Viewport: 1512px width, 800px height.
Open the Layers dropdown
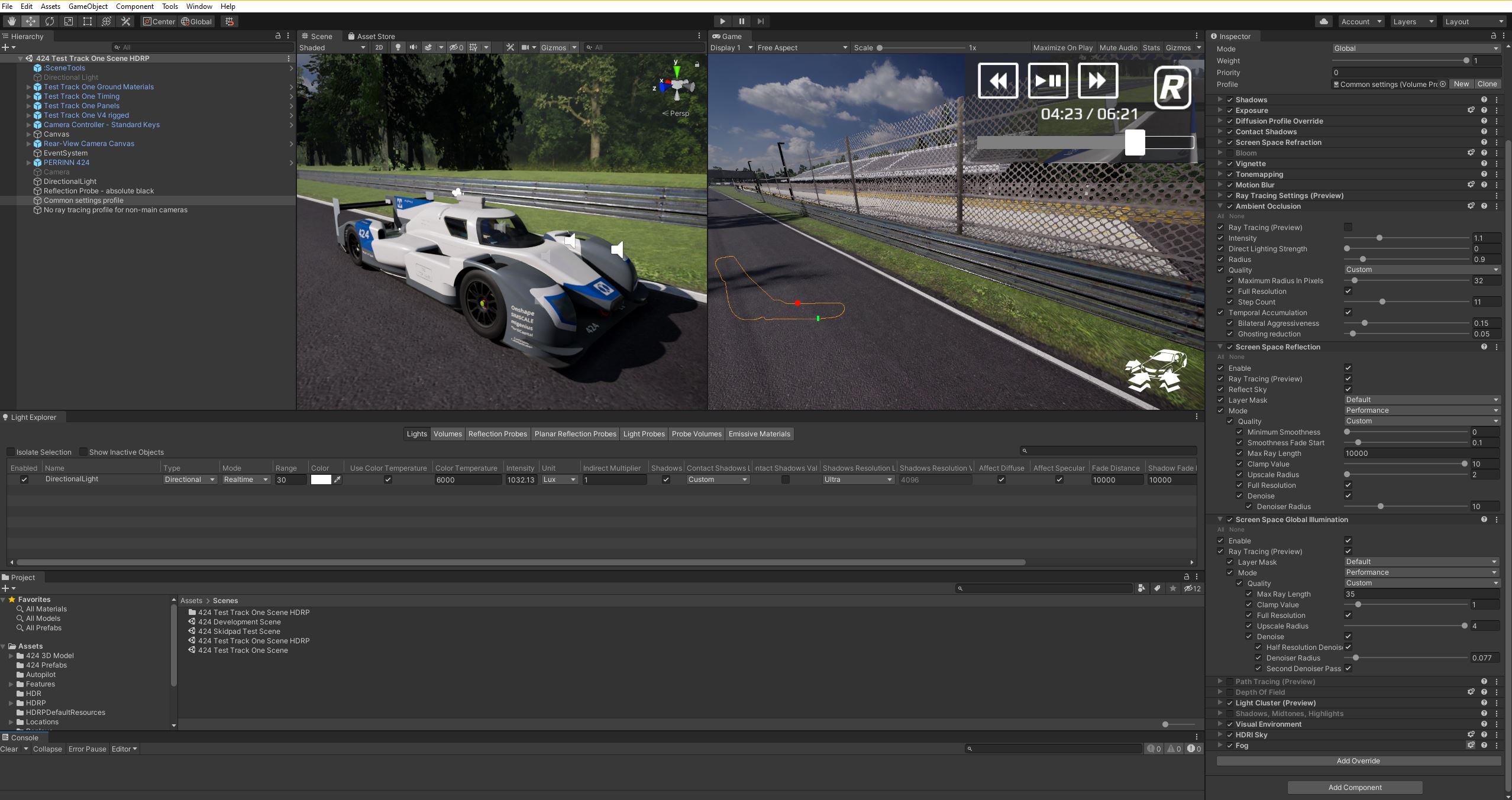pos(1413,21)
